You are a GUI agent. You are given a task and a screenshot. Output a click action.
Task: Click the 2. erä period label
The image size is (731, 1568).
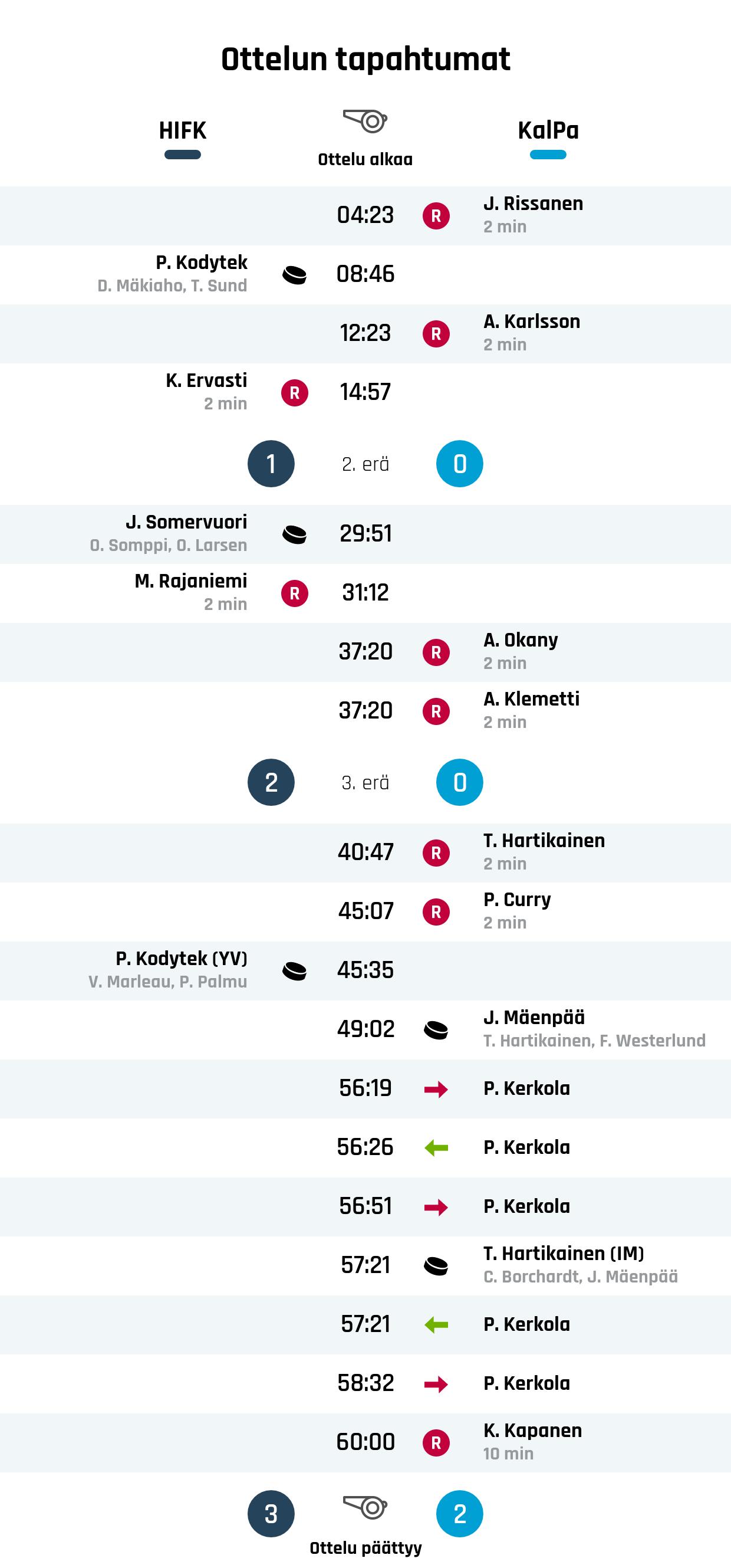pyautogui.click(x=365, y=464)
